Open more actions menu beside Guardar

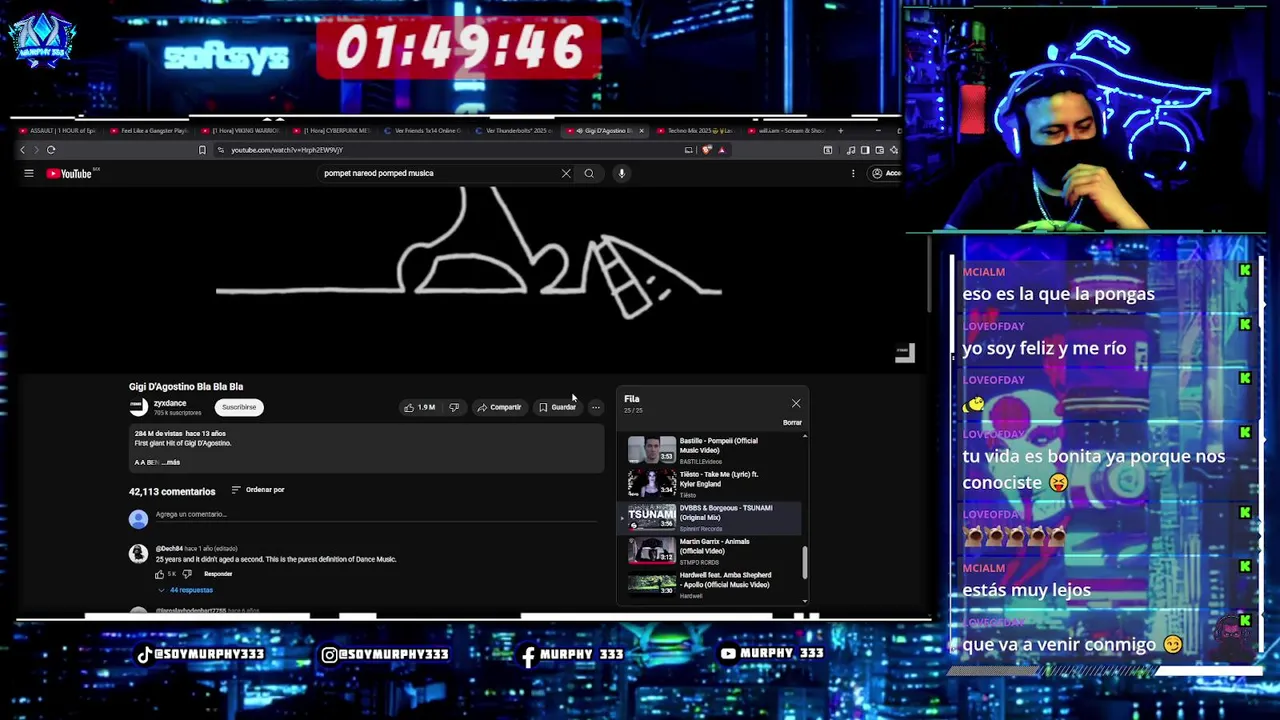[595, 408]
